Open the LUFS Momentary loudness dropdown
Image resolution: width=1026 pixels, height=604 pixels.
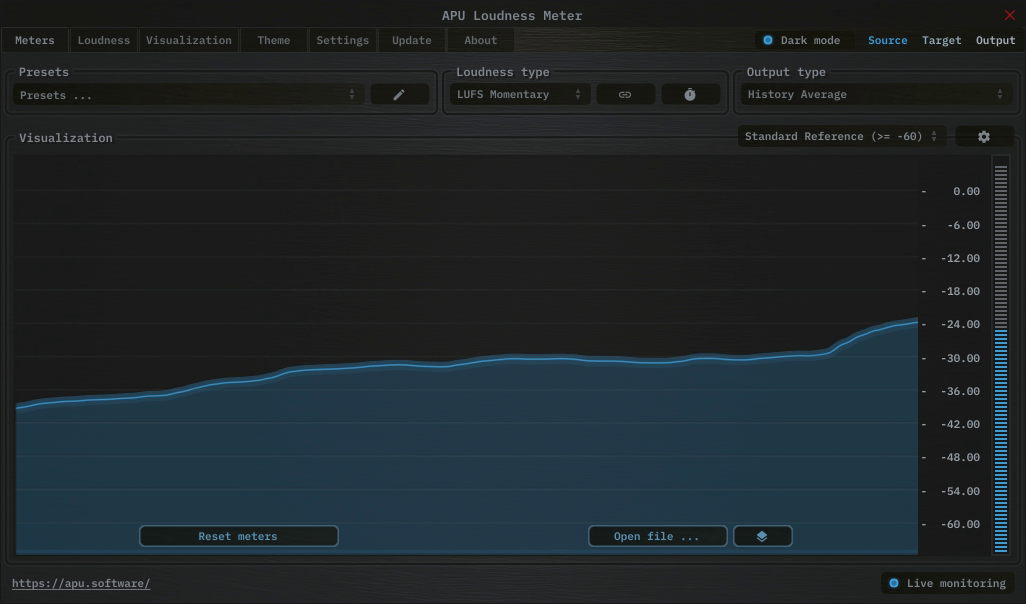click(519, 95)
